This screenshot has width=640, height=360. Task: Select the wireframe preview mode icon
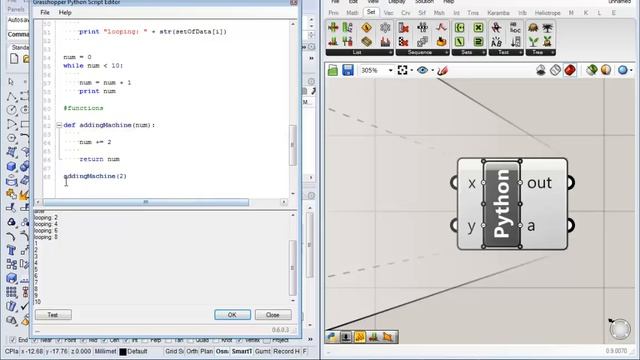(555, 70)
